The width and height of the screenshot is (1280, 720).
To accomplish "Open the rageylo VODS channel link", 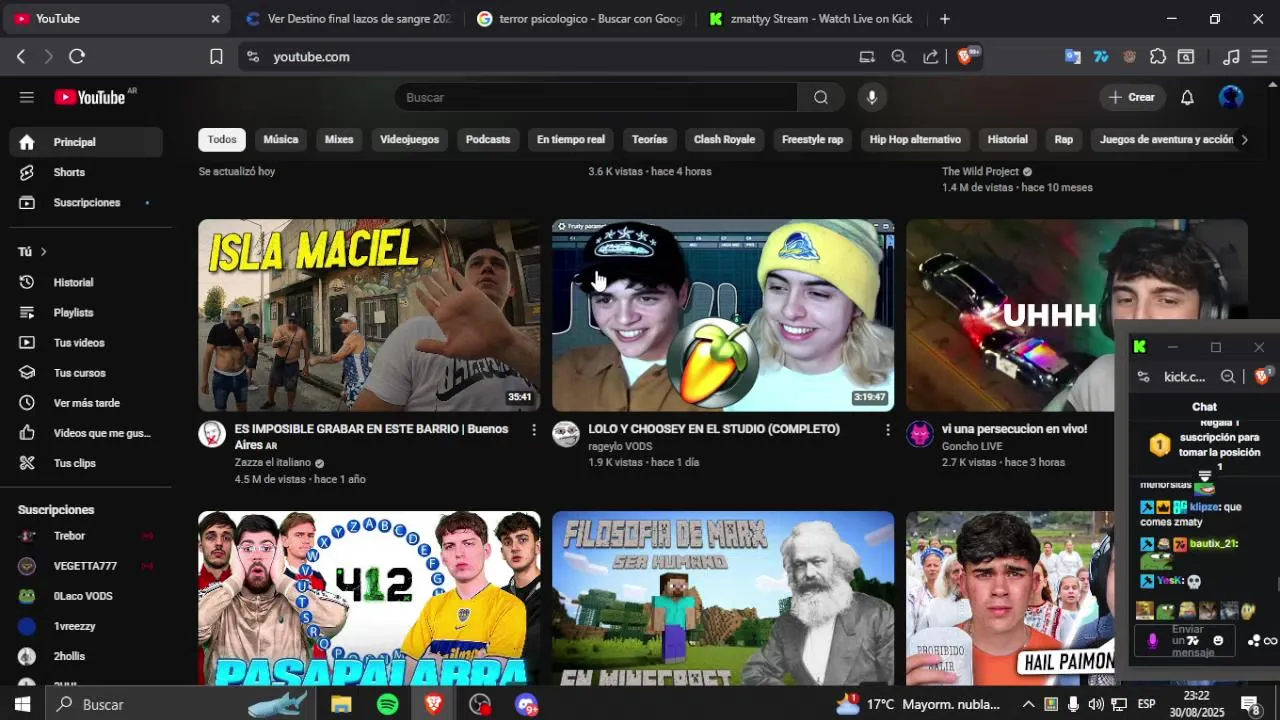I will pyautogui.click(x=620, y=446).
